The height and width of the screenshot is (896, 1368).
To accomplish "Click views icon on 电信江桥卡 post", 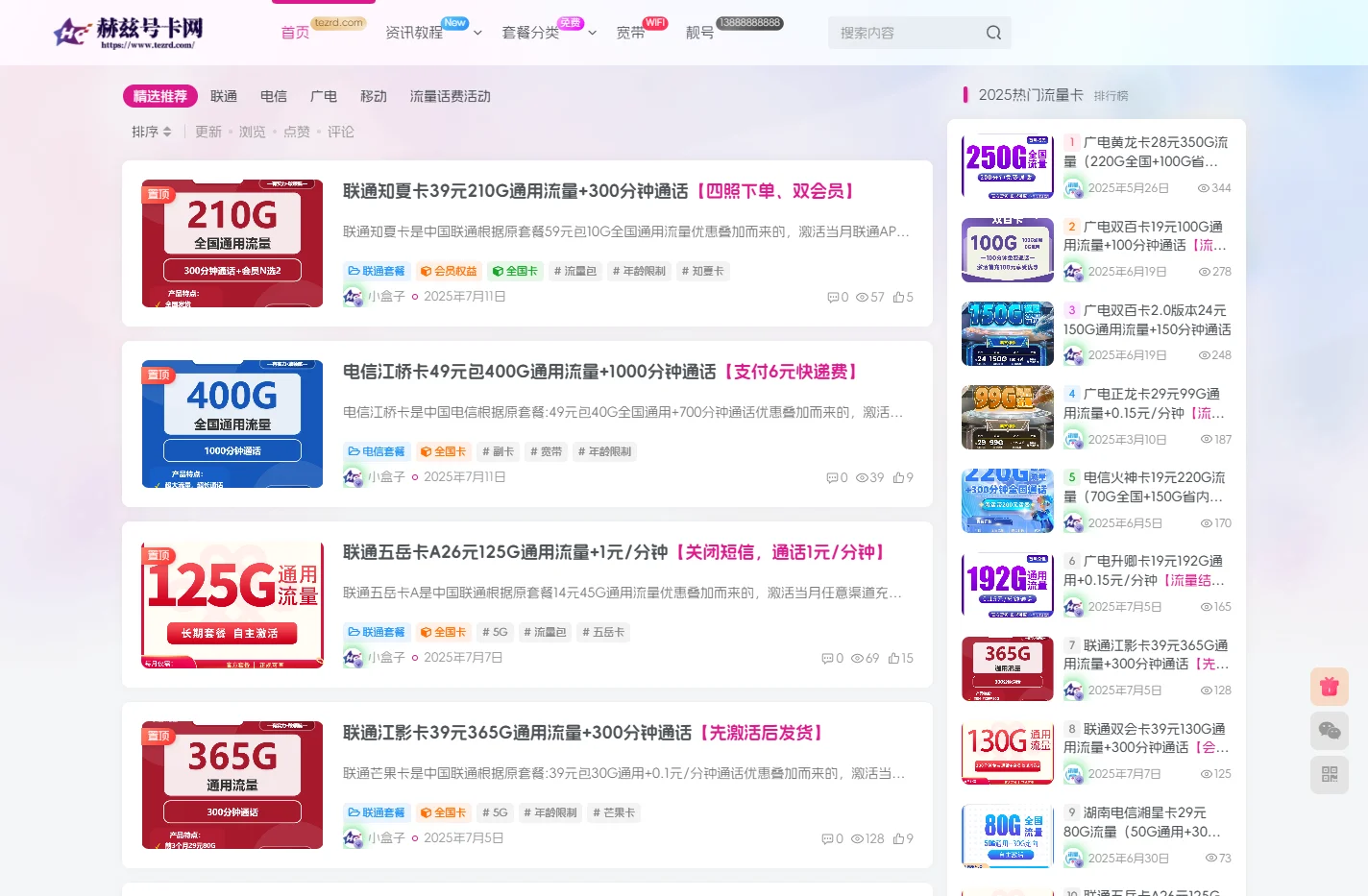I will coord(862,478).
